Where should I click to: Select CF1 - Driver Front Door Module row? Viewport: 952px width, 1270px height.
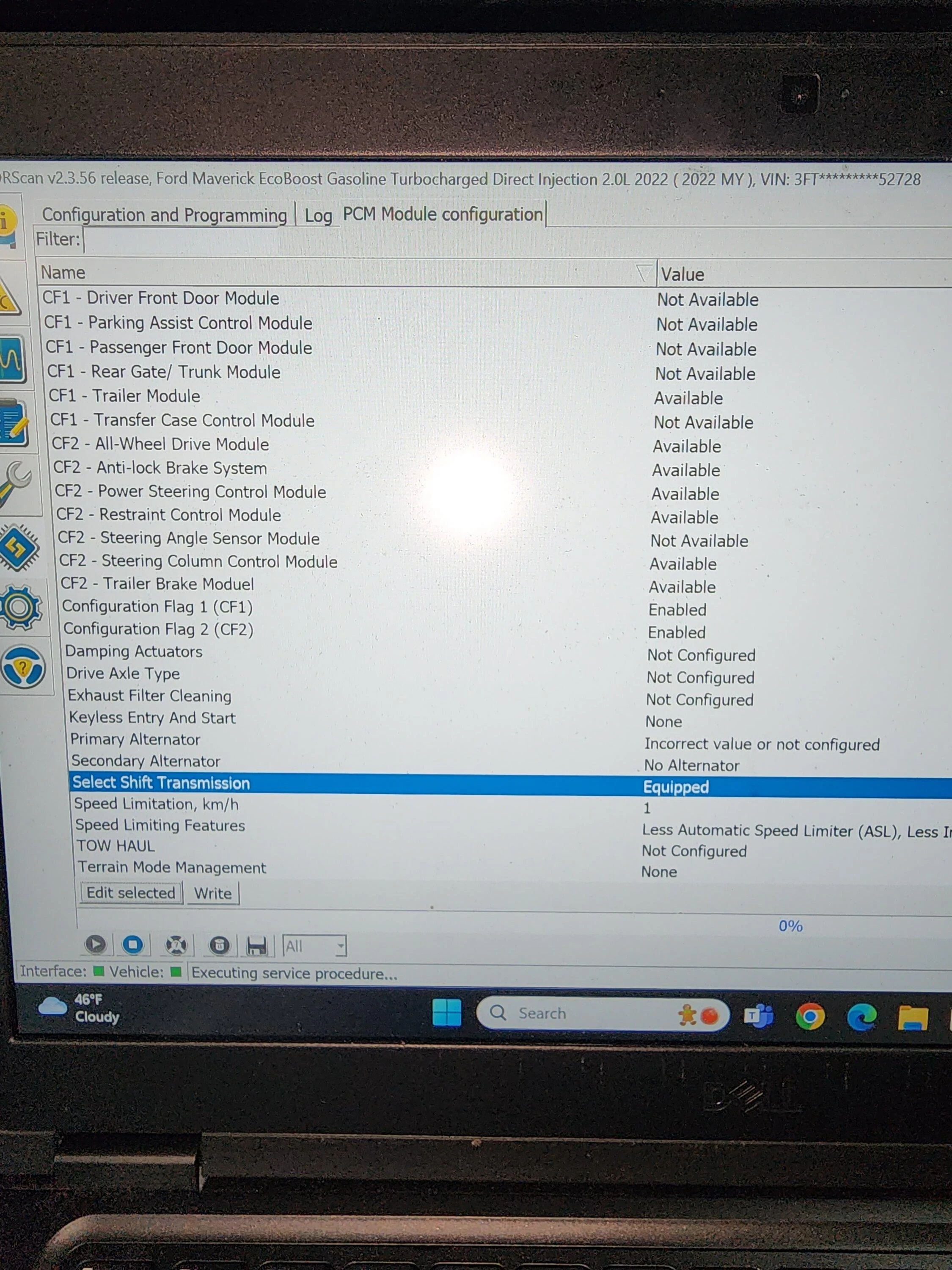coord(497,298)
